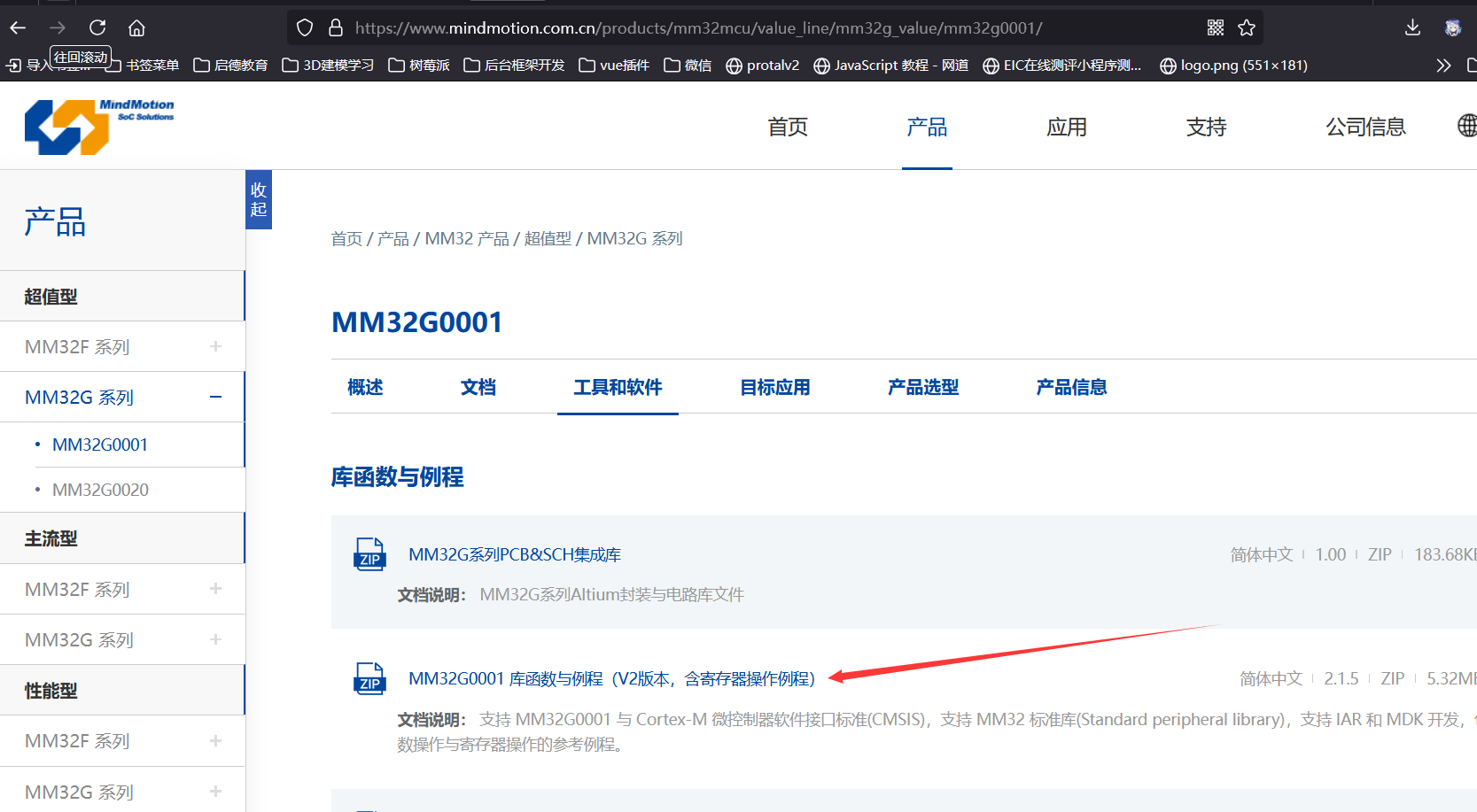
Task: Bookmark this page with the star icon
Action: pos(1247,27)
